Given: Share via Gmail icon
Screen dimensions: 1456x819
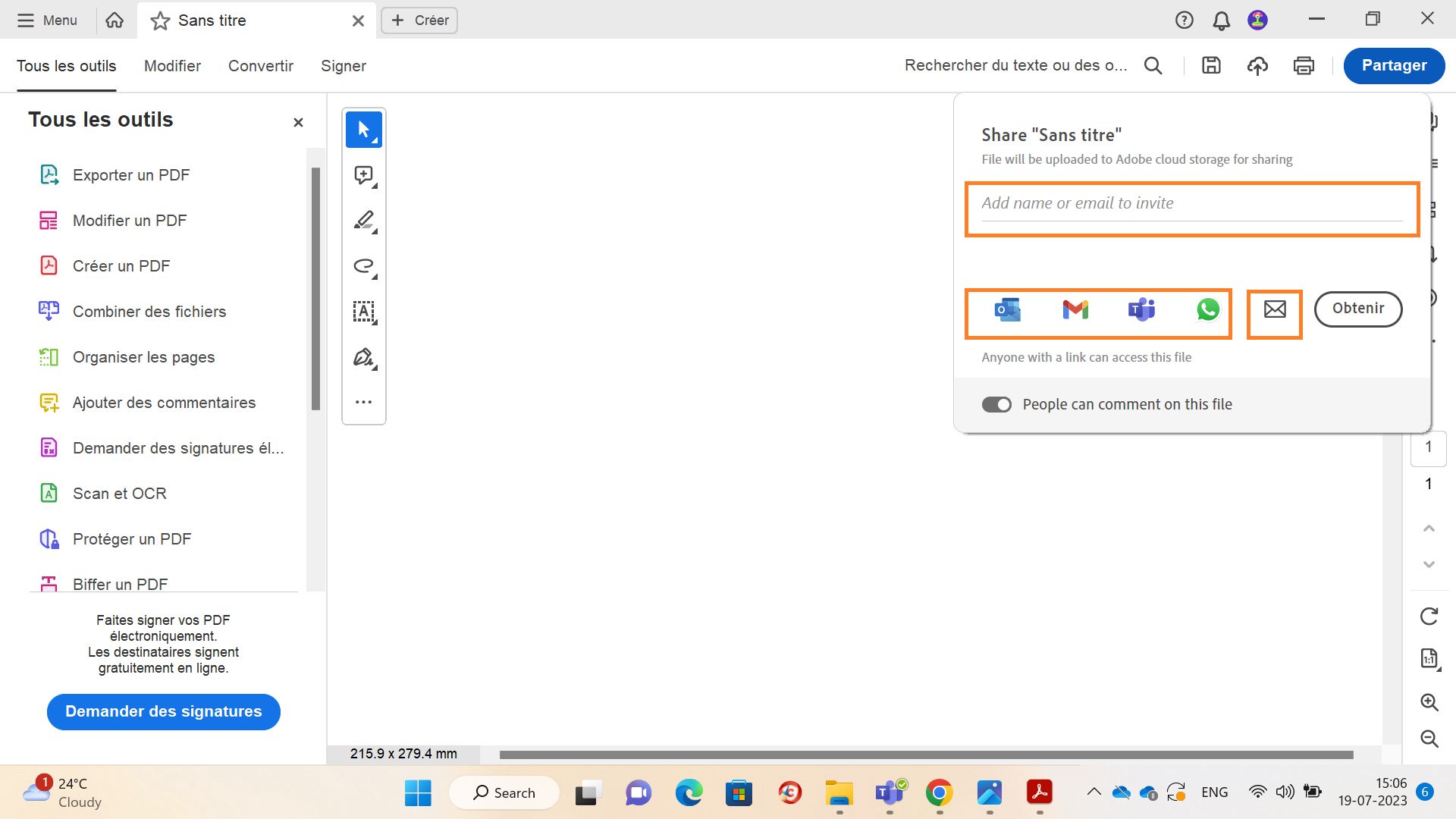Looking at the screenshot, I should [x=1075, y=309].
